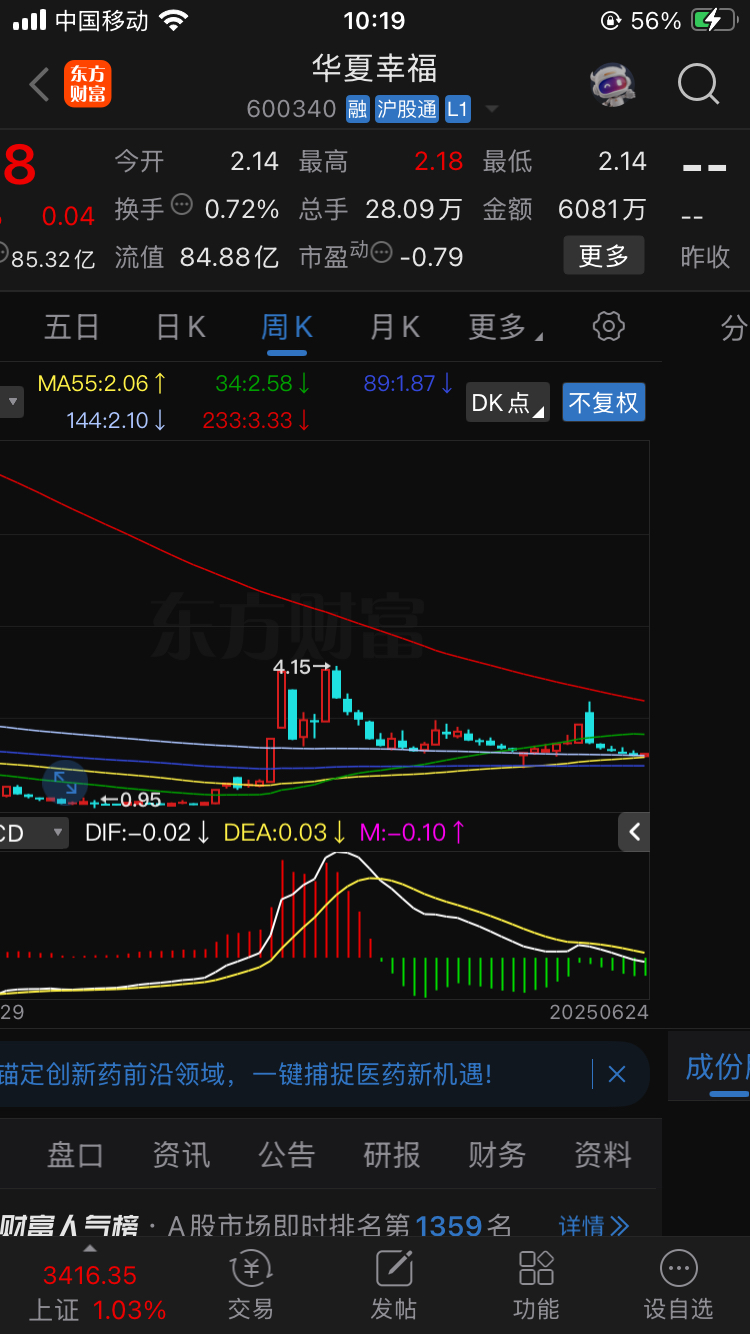Viewport: 750px width, 1334px height.
Task: Tap the DEA:0.03 MACD value
Action: point(285,832)
